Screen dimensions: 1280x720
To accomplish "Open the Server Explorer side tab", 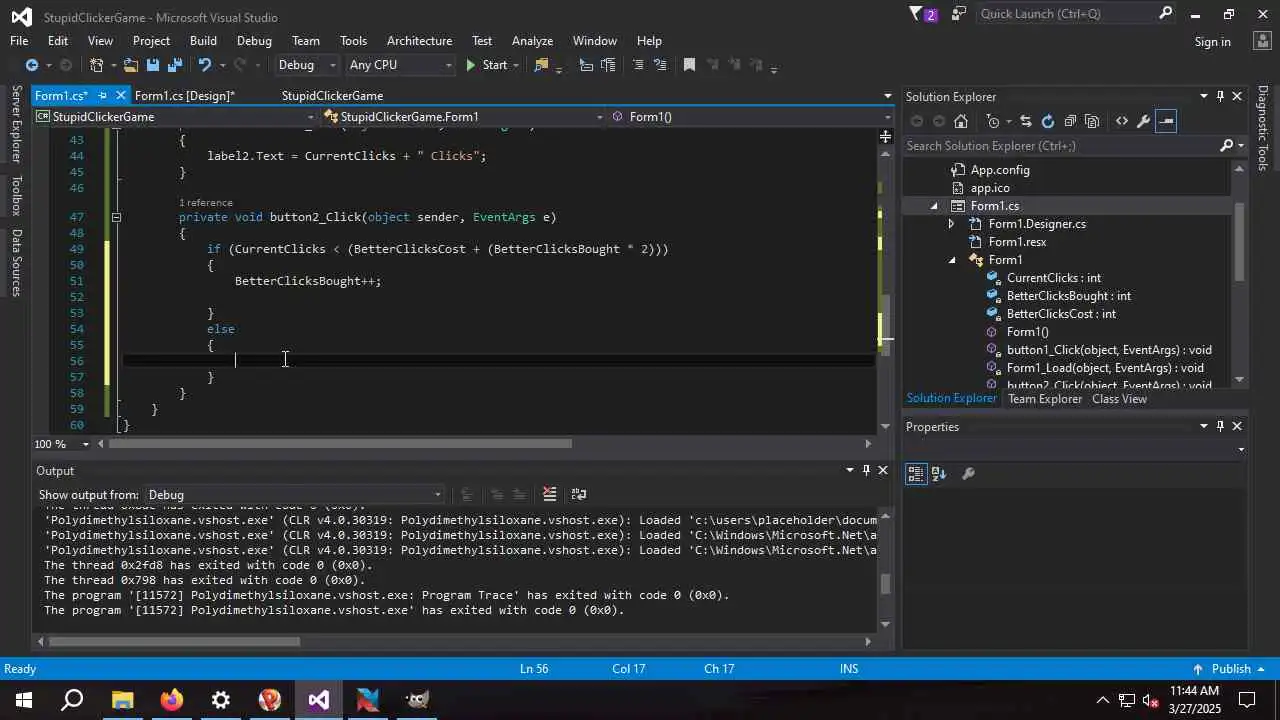I will coord(16,125).
